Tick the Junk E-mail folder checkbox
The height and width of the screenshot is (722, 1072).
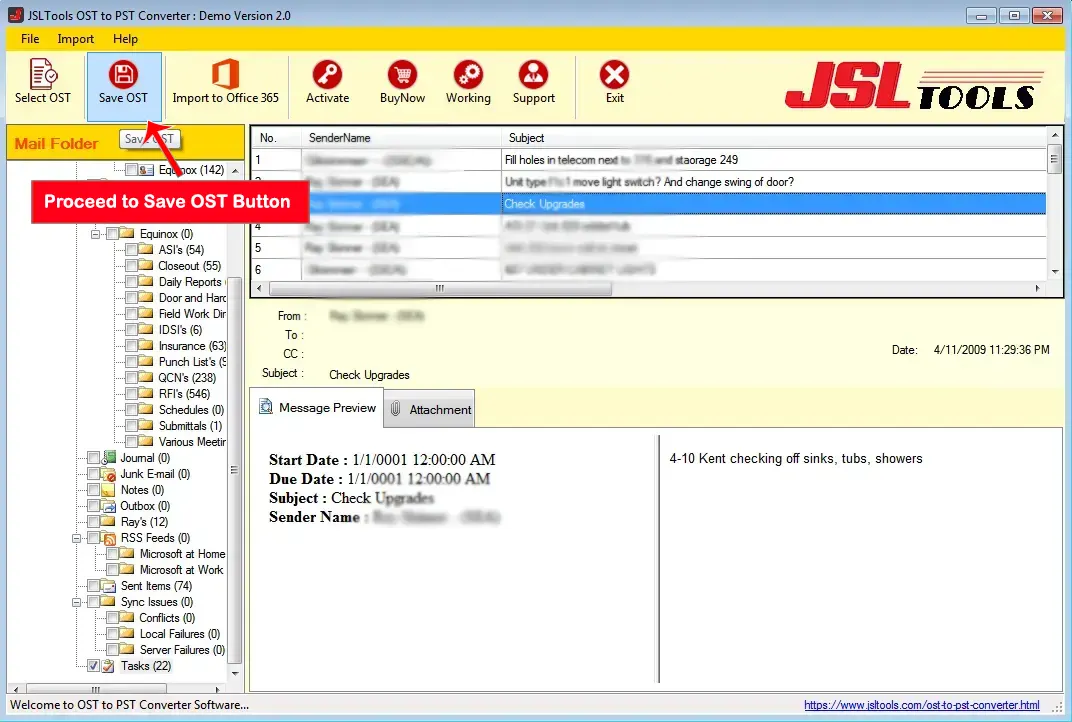coord(93,474)
